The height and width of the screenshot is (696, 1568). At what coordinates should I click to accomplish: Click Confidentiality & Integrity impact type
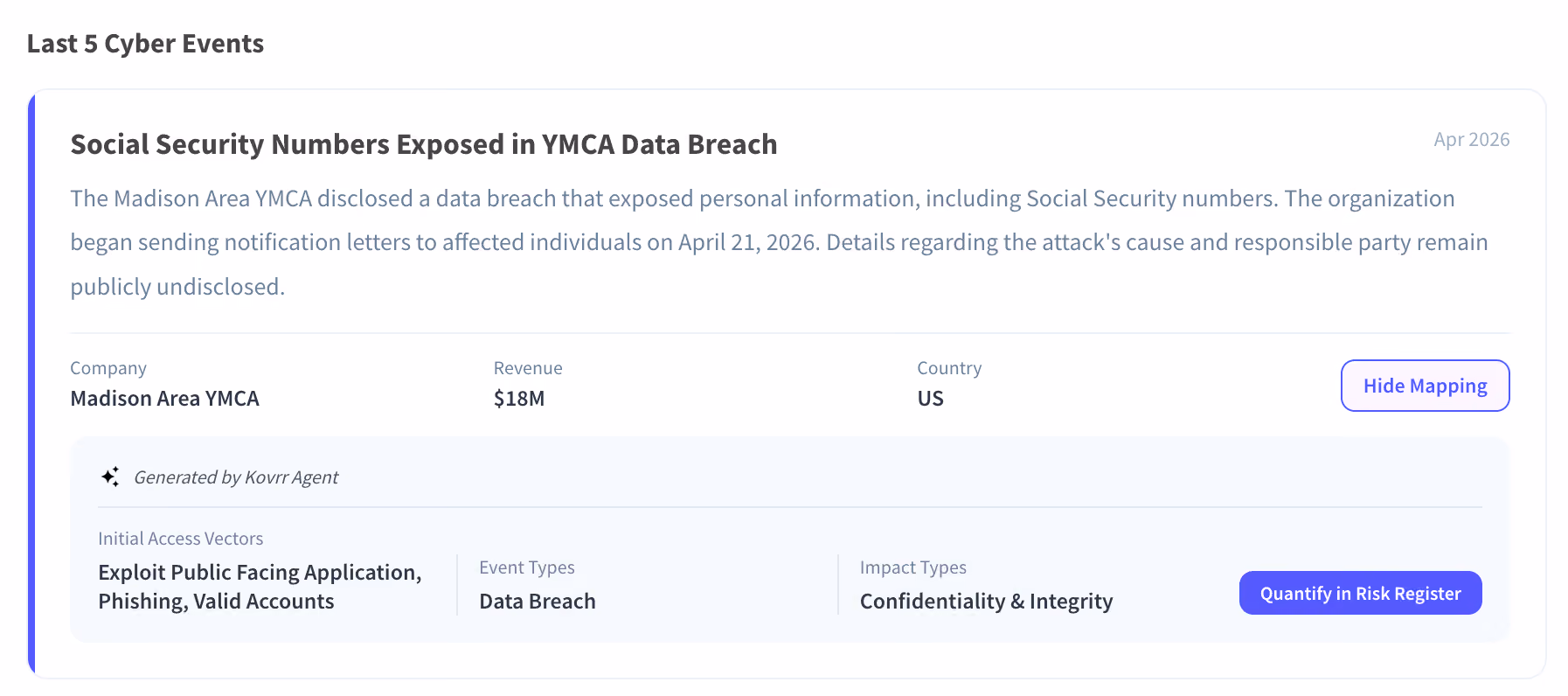[987, 602]
